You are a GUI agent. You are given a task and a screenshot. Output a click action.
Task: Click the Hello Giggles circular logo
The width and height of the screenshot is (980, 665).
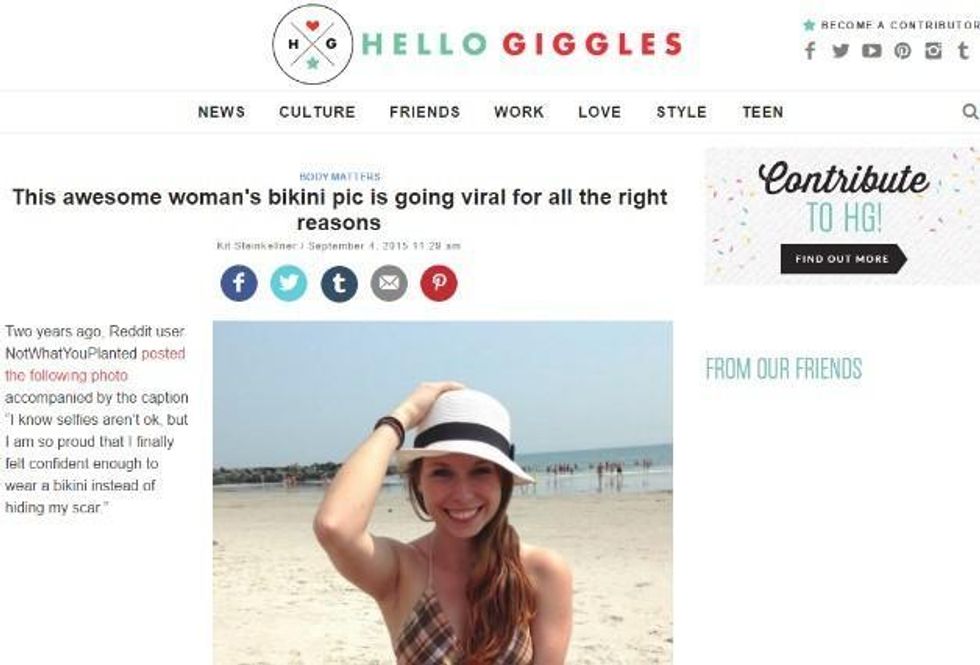pyautogui.click(x=312, y=44)
